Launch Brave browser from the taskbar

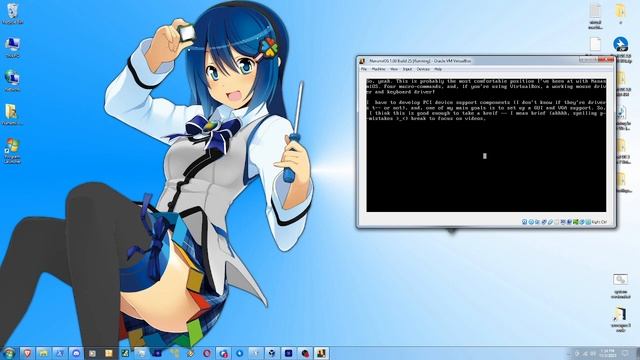(x=27, y=353)
